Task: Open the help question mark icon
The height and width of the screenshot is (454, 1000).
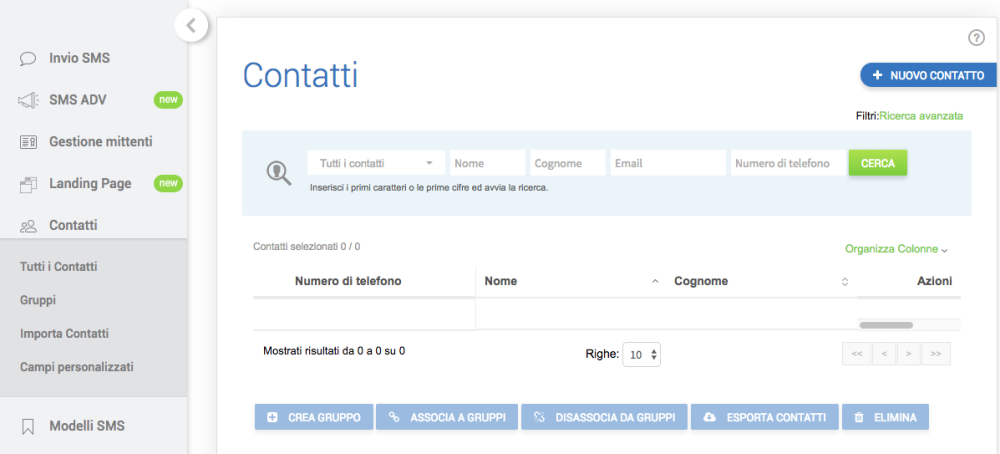Action: click(976, 38)
